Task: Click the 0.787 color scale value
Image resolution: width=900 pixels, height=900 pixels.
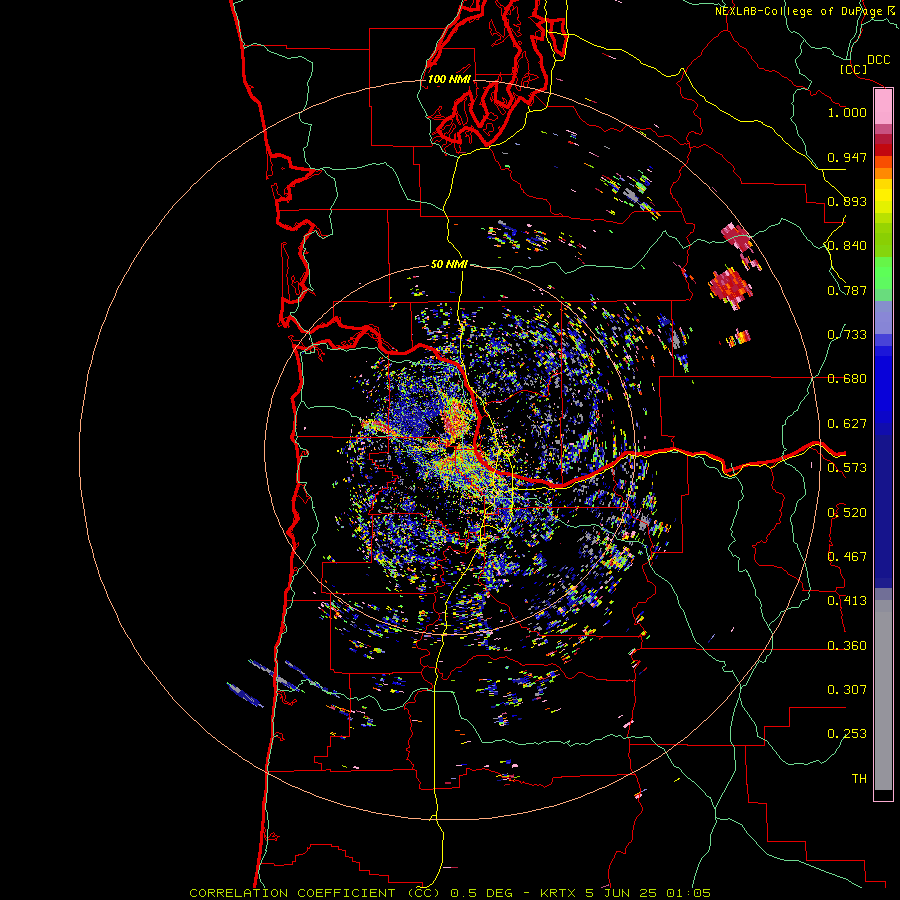Action: click(847, 290)
